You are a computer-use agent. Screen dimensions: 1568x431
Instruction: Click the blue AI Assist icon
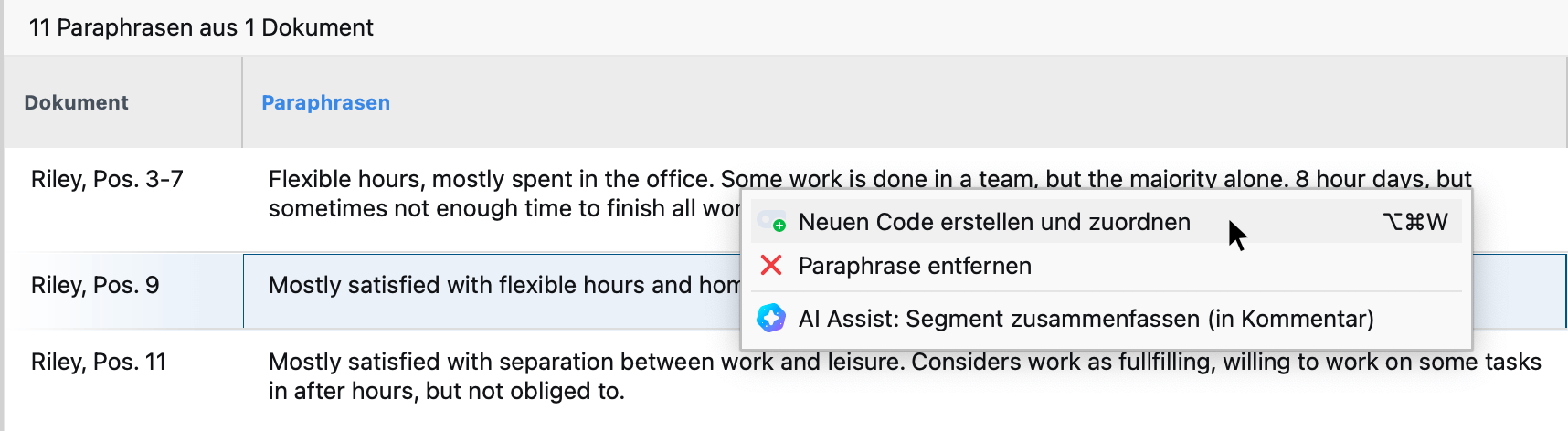[771, 318]
